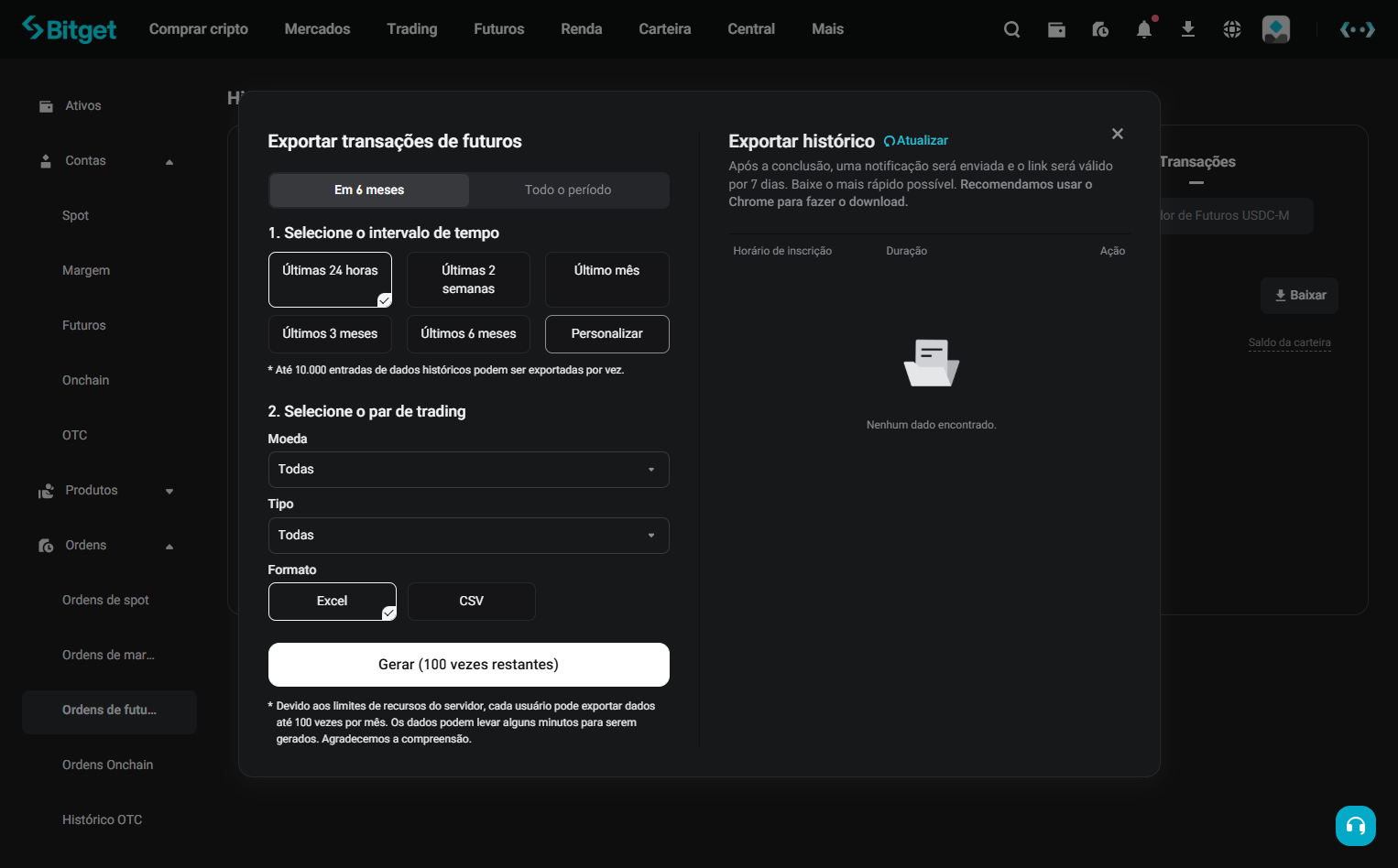Open the notifications bell
Viewport: 1398px width, 868px height.
(x=1144, y=29)
